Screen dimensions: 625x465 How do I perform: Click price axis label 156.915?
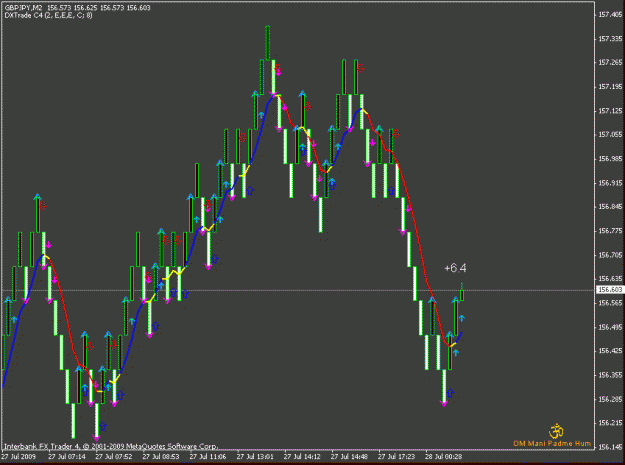pos(610,183)
